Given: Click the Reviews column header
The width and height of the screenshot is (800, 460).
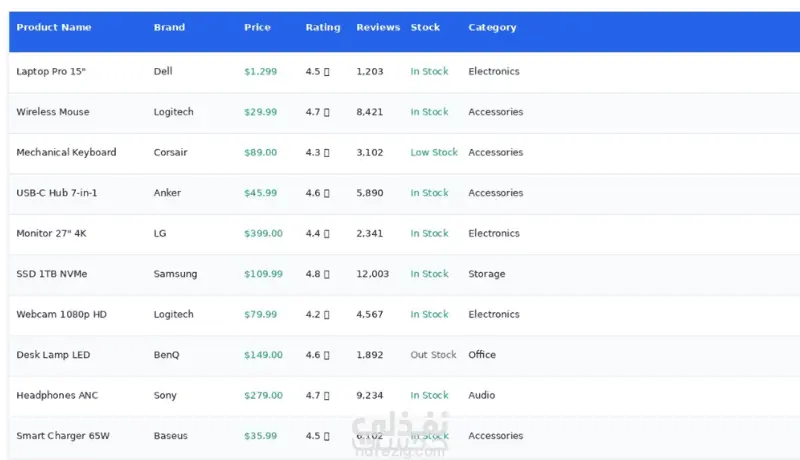Looking at the screenshot, I should click(x=378, y=28).
